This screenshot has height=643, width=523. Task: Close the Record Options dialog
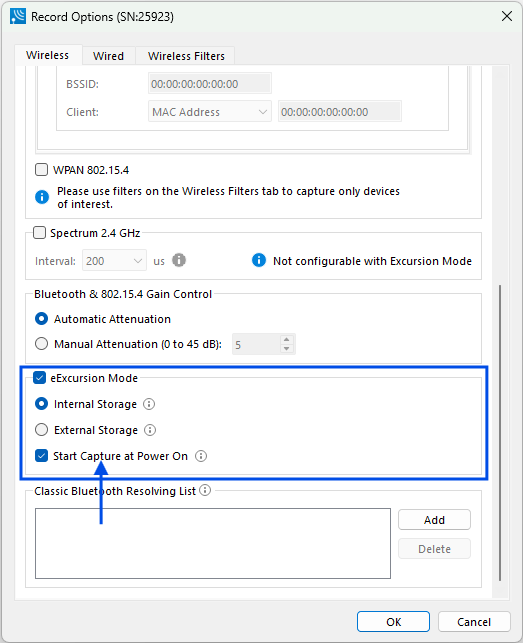pyautogui.click(x=507, y=16)
